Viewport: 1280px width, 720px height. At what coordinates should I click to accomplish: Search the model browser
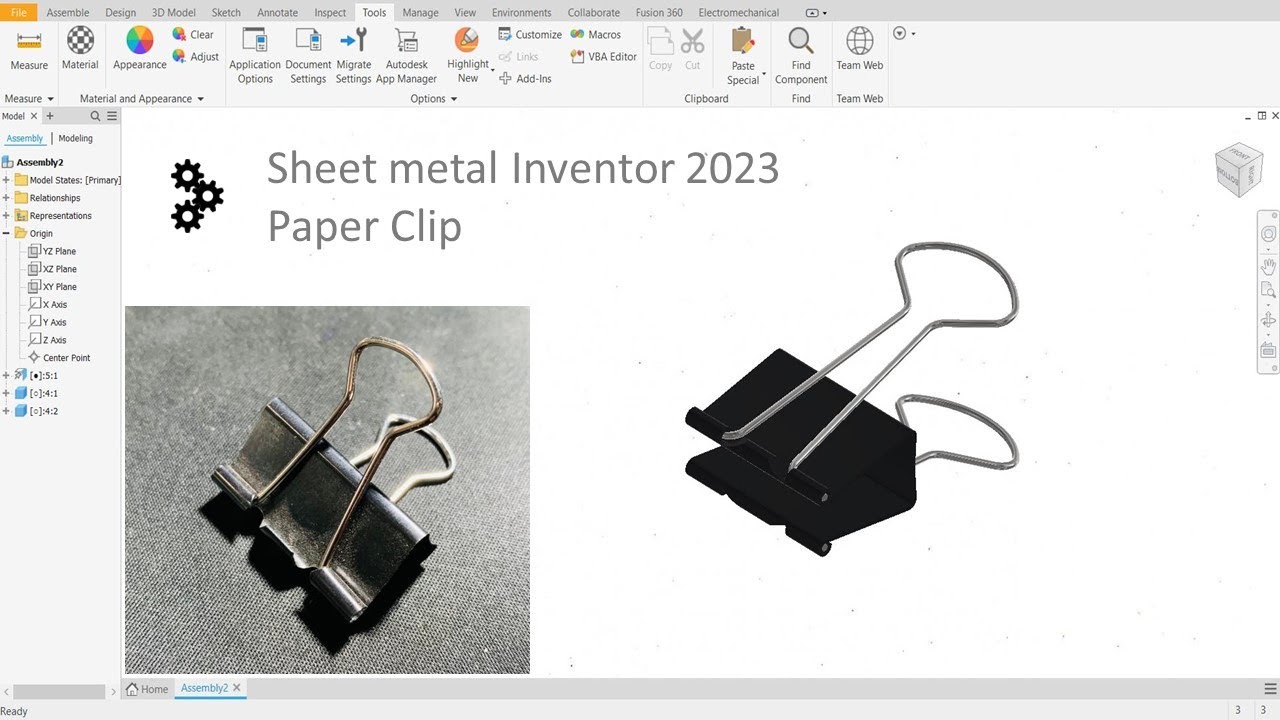(96, 116)
